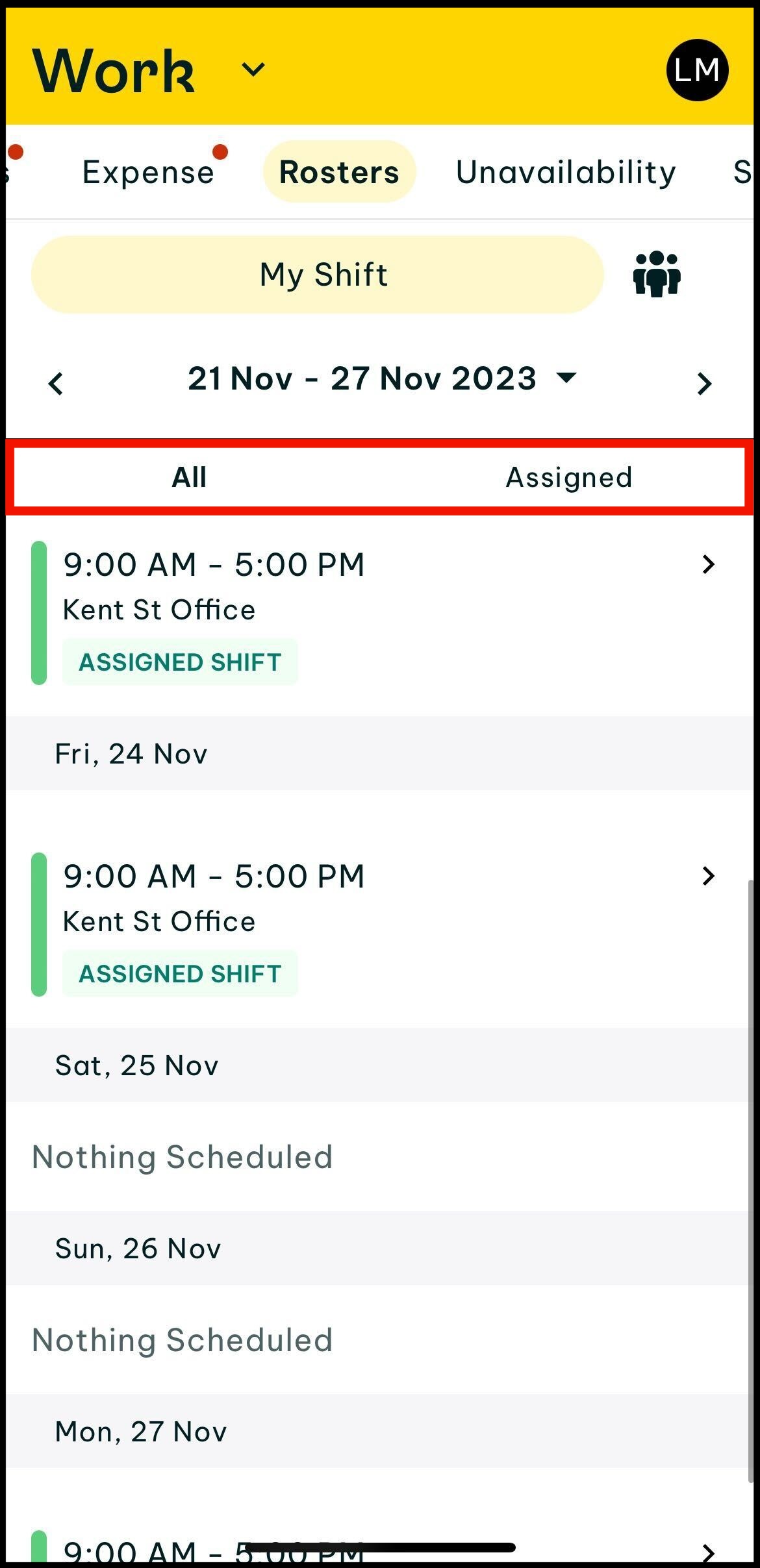
Task: Open the Unavailability tab
Action: (566, 172)
